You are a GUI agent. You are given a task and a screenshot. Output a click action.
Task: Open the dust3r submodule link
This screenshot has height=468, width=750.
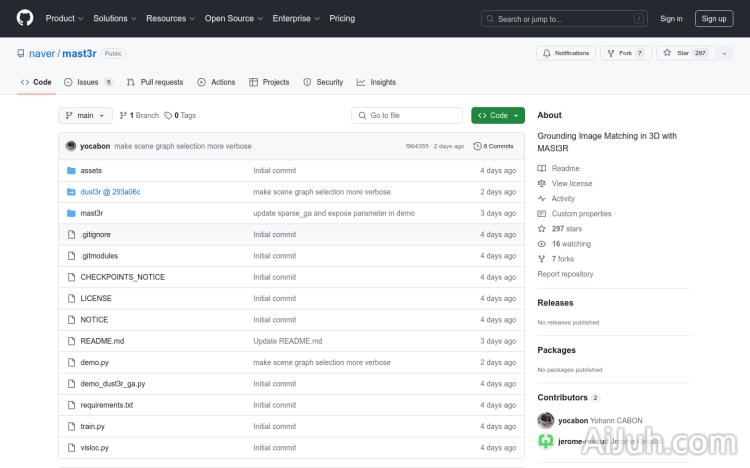coord(110,192)
